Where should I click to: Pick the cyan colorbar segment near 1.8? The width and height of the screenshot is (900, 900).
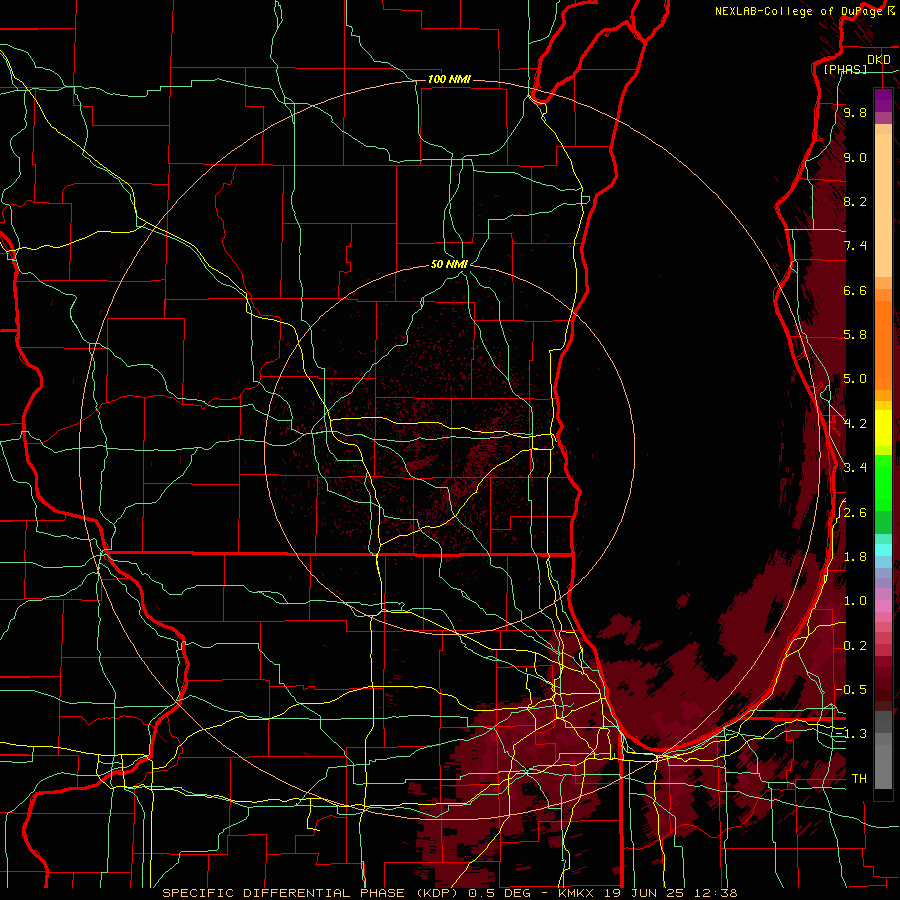[x=883, y=550]
